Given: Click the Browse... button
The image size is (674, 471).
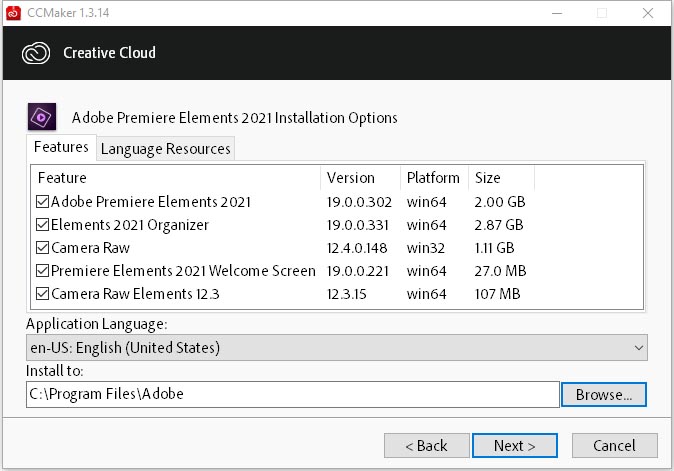Looking at the screenshot, I should (x=604, y=395).
